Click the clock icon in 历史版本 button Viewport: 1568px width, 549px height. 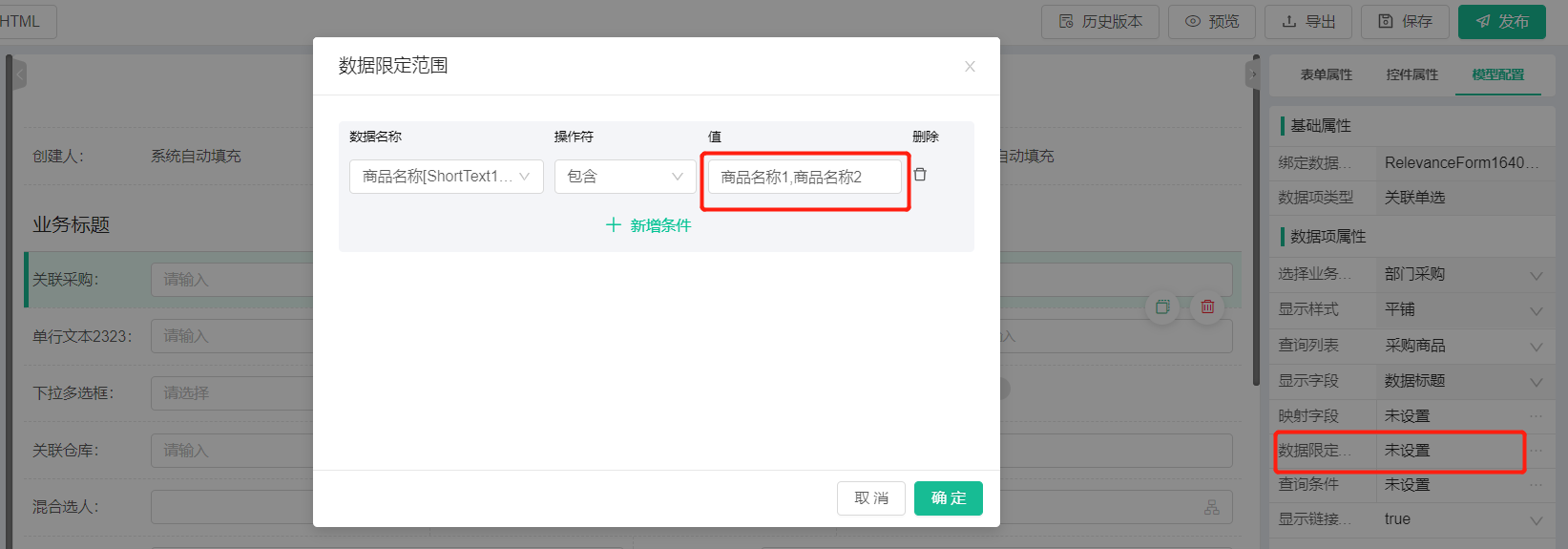coord(1066,21)
